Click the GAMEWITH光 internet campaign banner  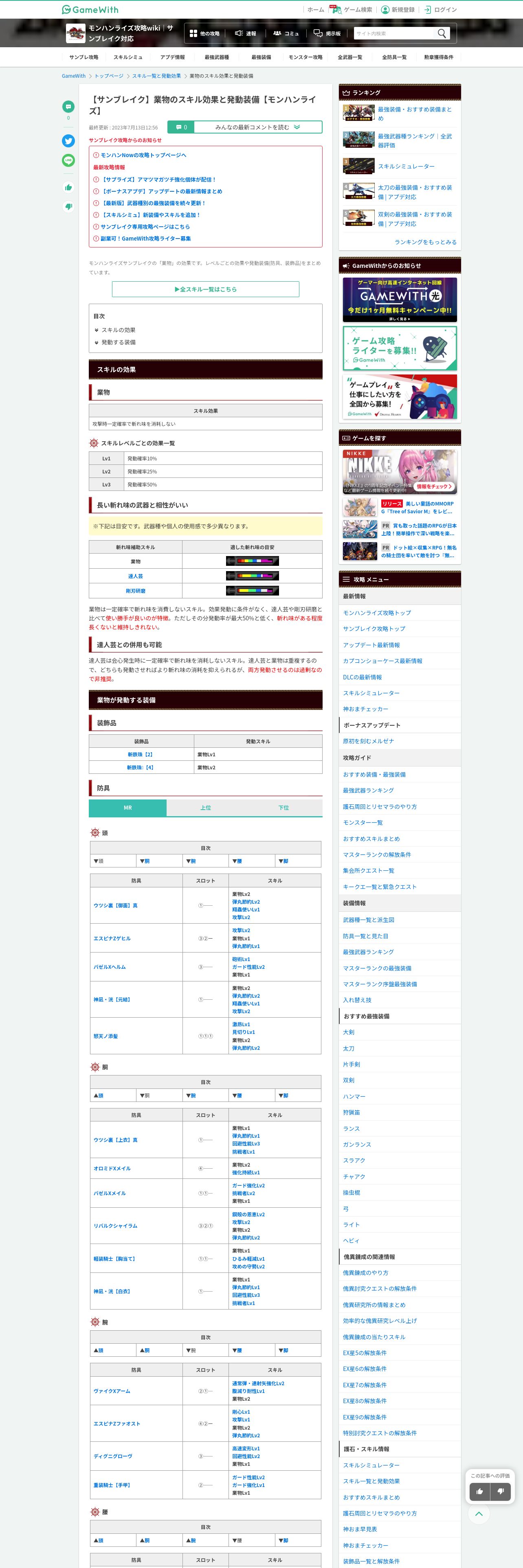pos(400,300)
